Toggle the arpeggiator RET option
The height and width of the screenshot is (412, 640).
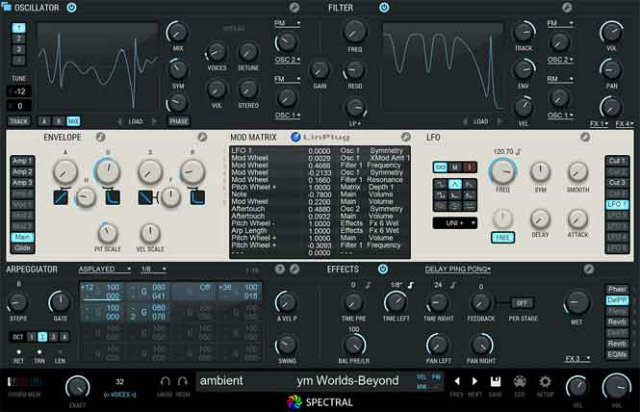coord(18,352)
